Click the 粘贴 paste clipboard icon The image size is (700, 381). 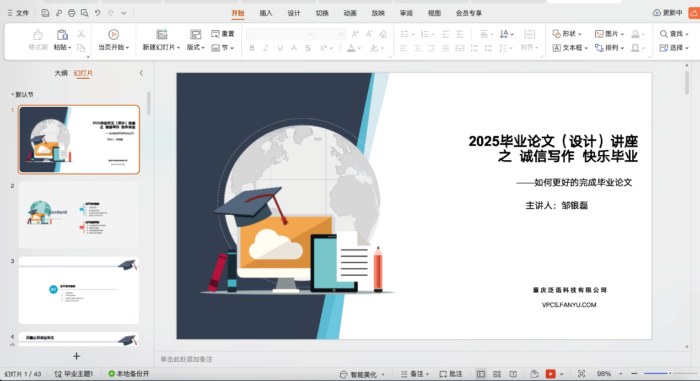(62, 34)
